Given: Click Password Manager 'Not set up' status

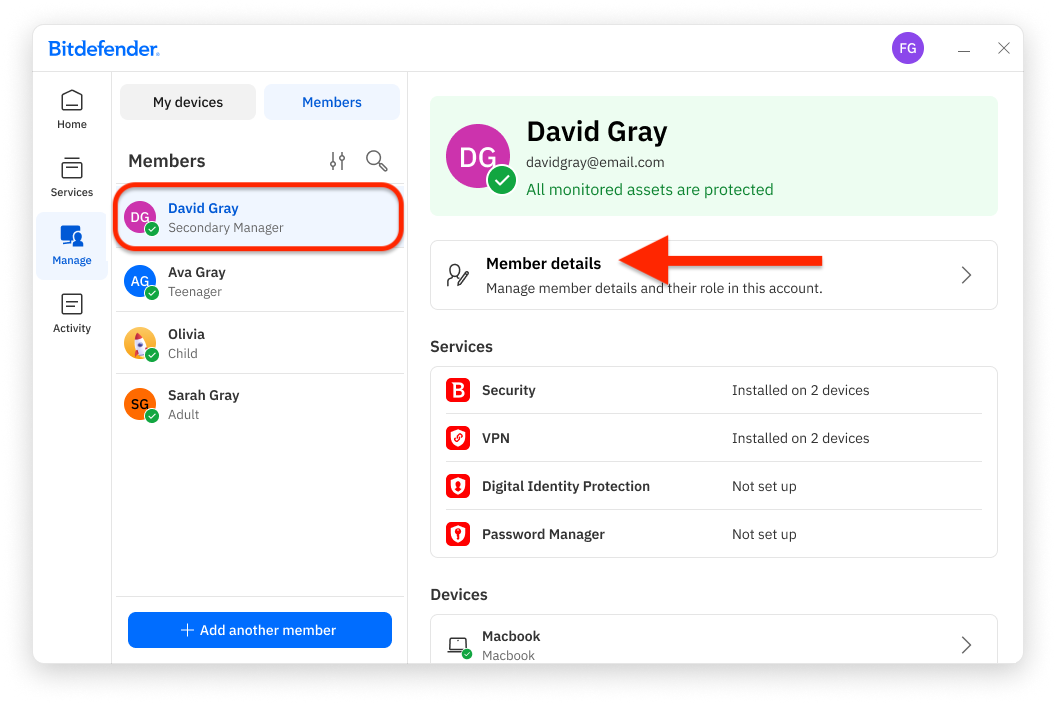Looking at the screenshot, I should 764,534.
